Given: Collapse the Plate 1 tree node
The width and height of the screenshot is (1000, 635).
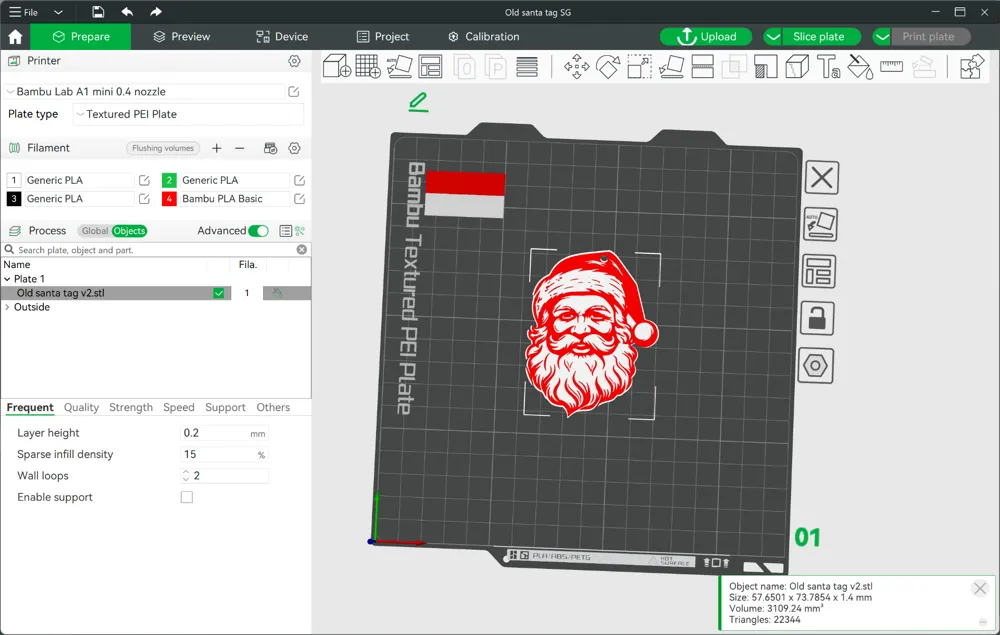Looking at the screenshot, I should click(7, 279).
